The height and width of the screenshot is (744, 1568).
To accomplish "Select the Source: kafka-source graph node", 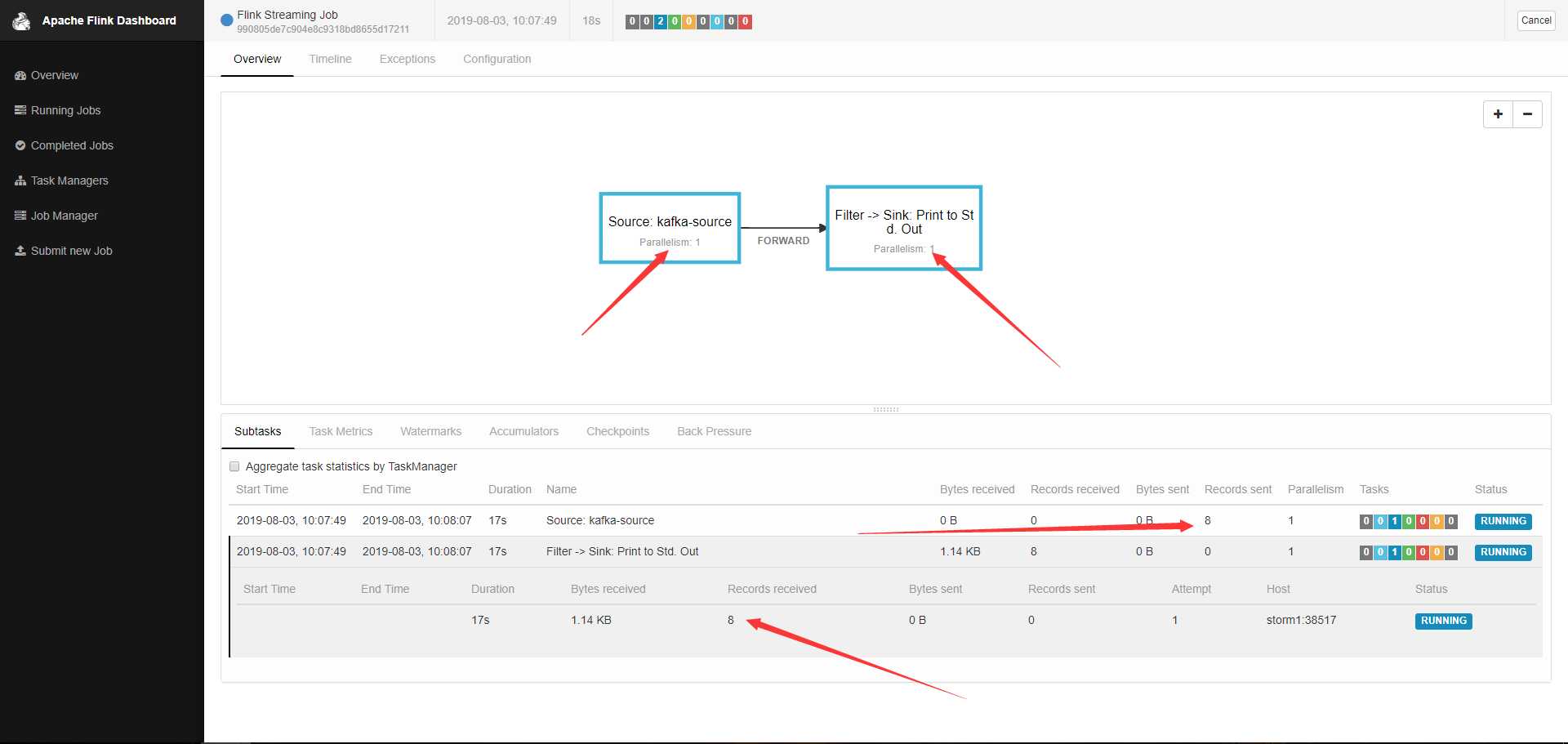I will tap(670, 228).
